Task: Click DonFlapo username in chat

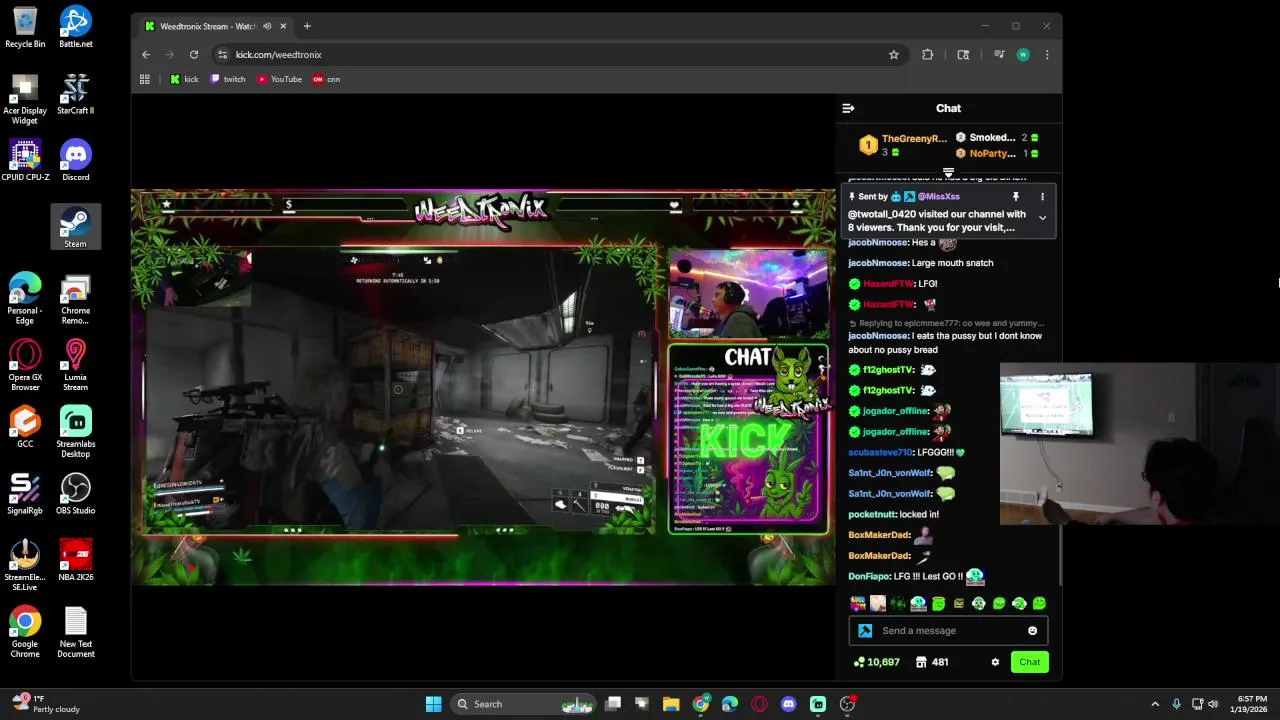Action: coord(868,576)
